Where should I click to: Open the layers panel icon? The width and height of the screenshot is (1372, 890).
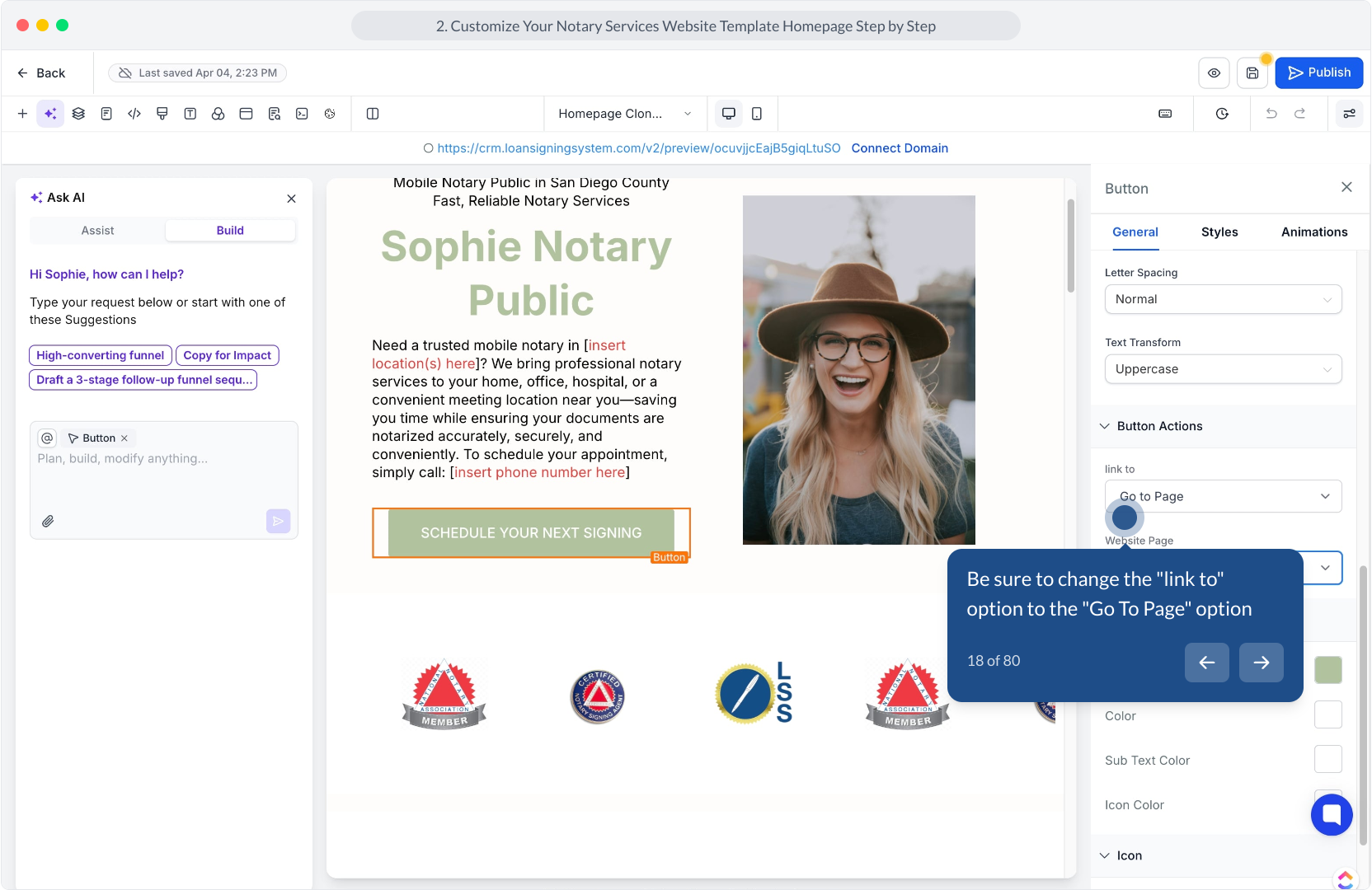pos(78,114)
